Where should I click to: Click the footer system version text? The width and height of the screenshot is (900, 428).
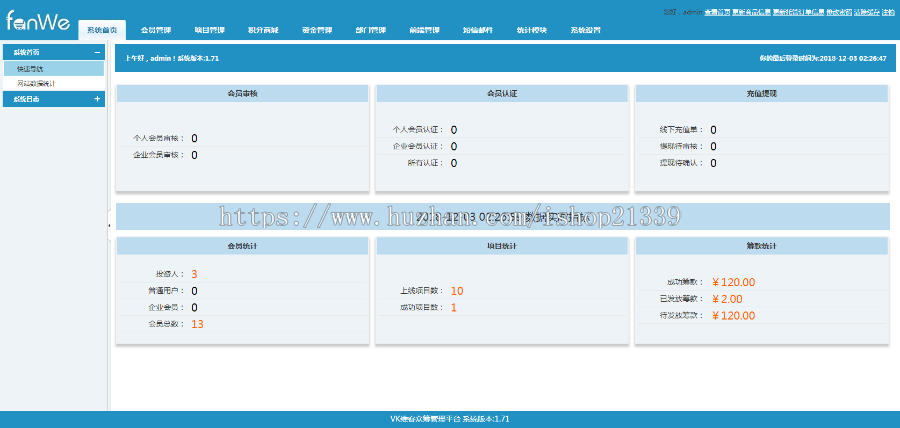click(449, 419)
